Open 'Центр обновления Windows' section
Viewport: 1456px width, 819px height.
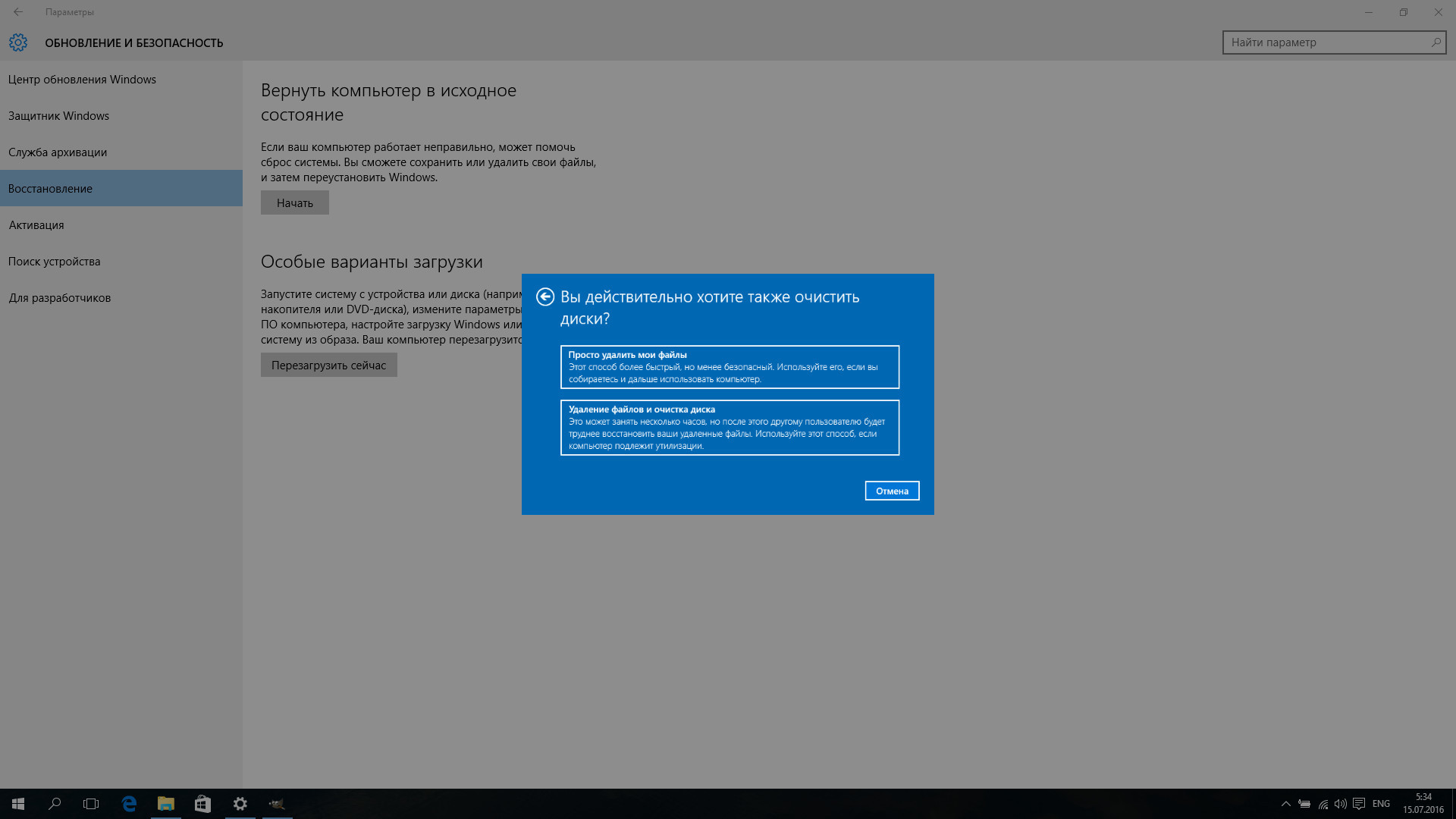click(121, 79)
